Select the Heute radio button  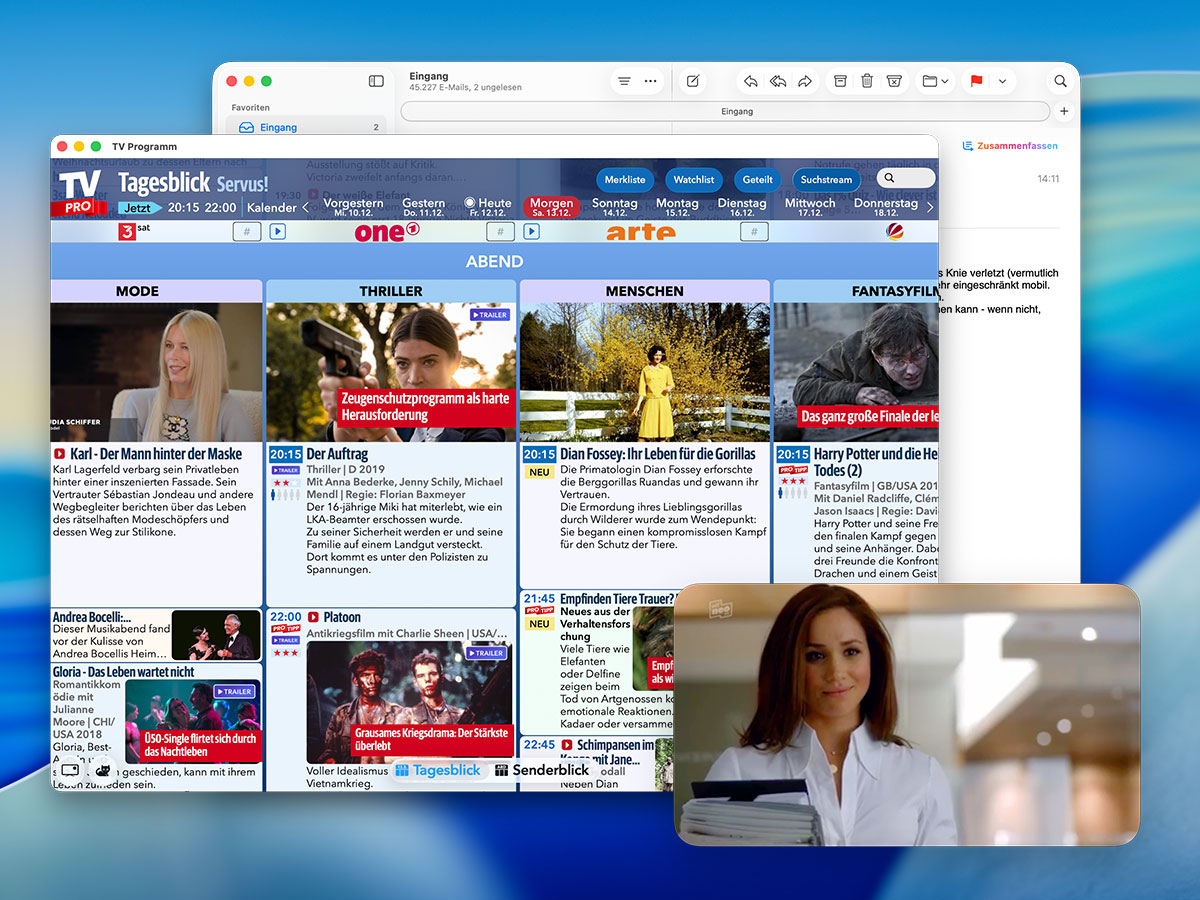click(470, 203)
